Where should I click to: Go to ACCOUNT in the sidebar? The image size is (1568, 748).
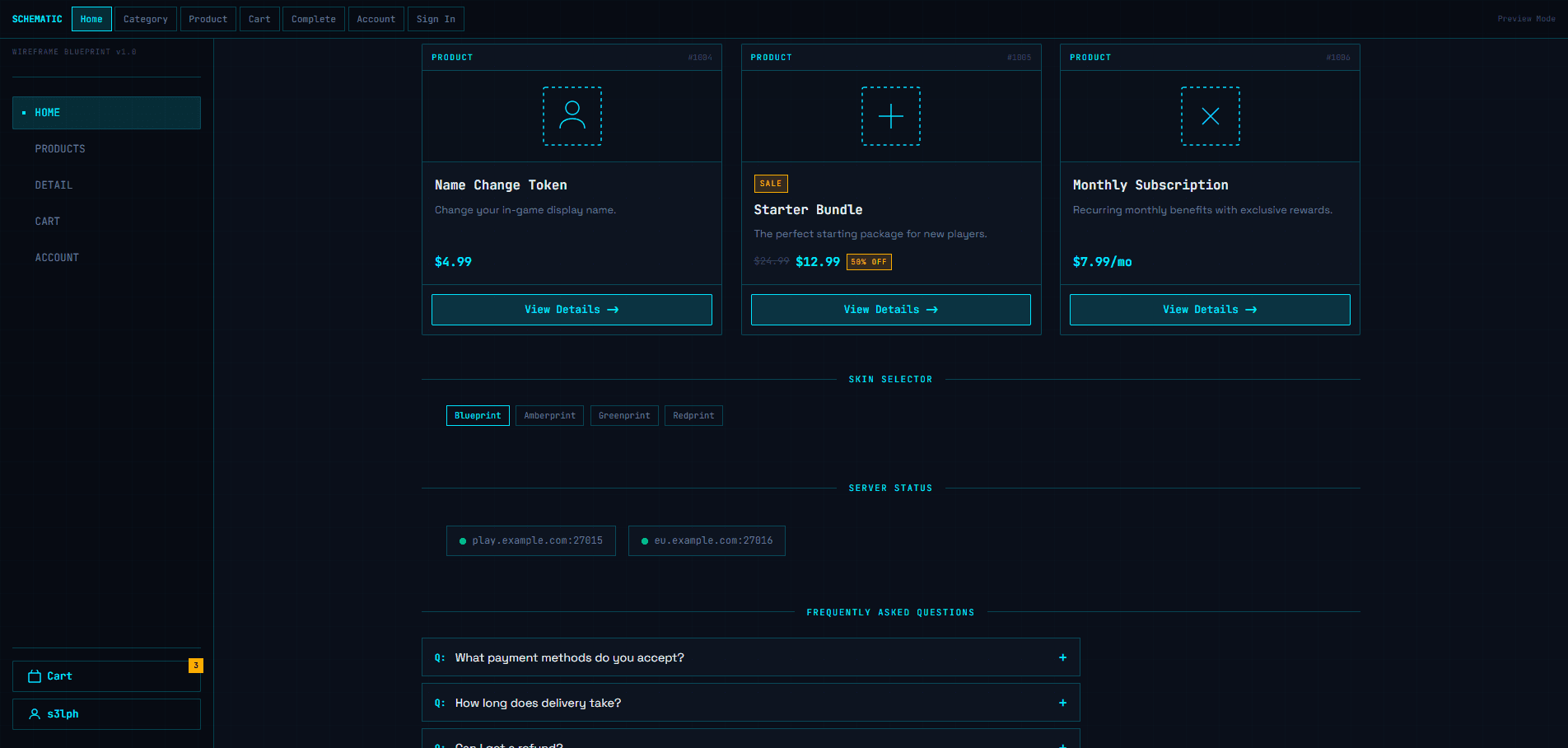pyautogui.click(x=106, y=258)
